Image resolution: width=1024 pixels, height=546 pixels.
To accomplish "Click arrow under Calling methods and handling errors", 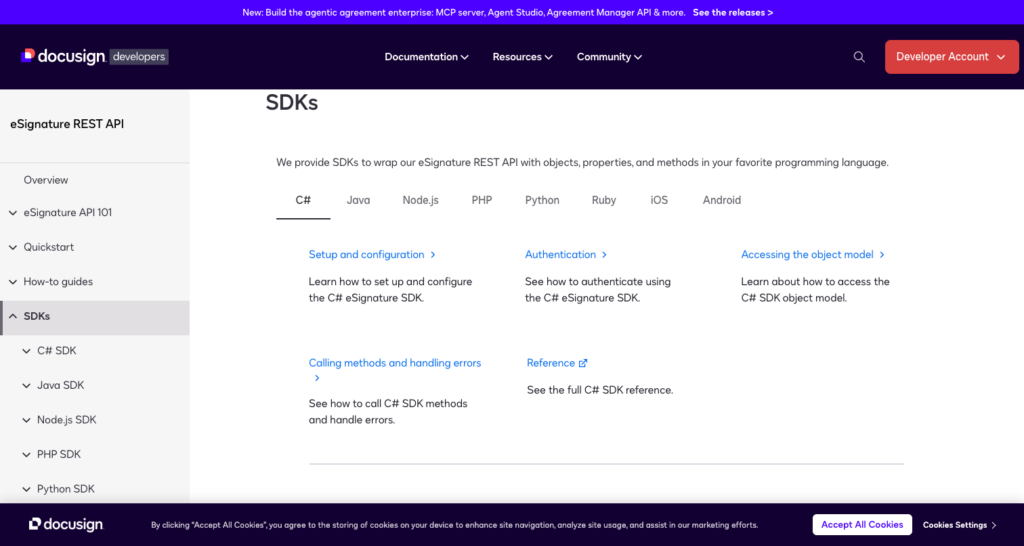I will (317, 378).
